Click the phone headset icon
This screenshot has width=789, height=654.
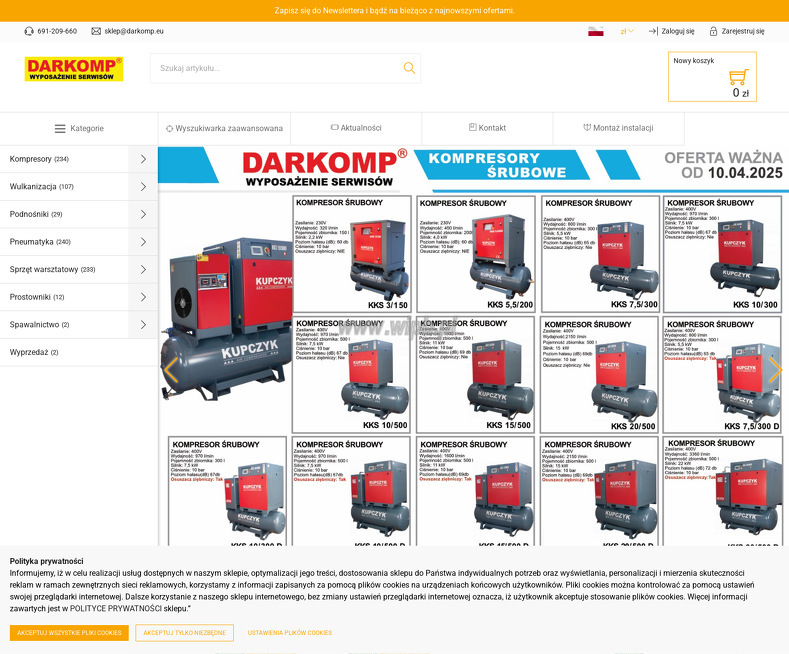[29, 31]
